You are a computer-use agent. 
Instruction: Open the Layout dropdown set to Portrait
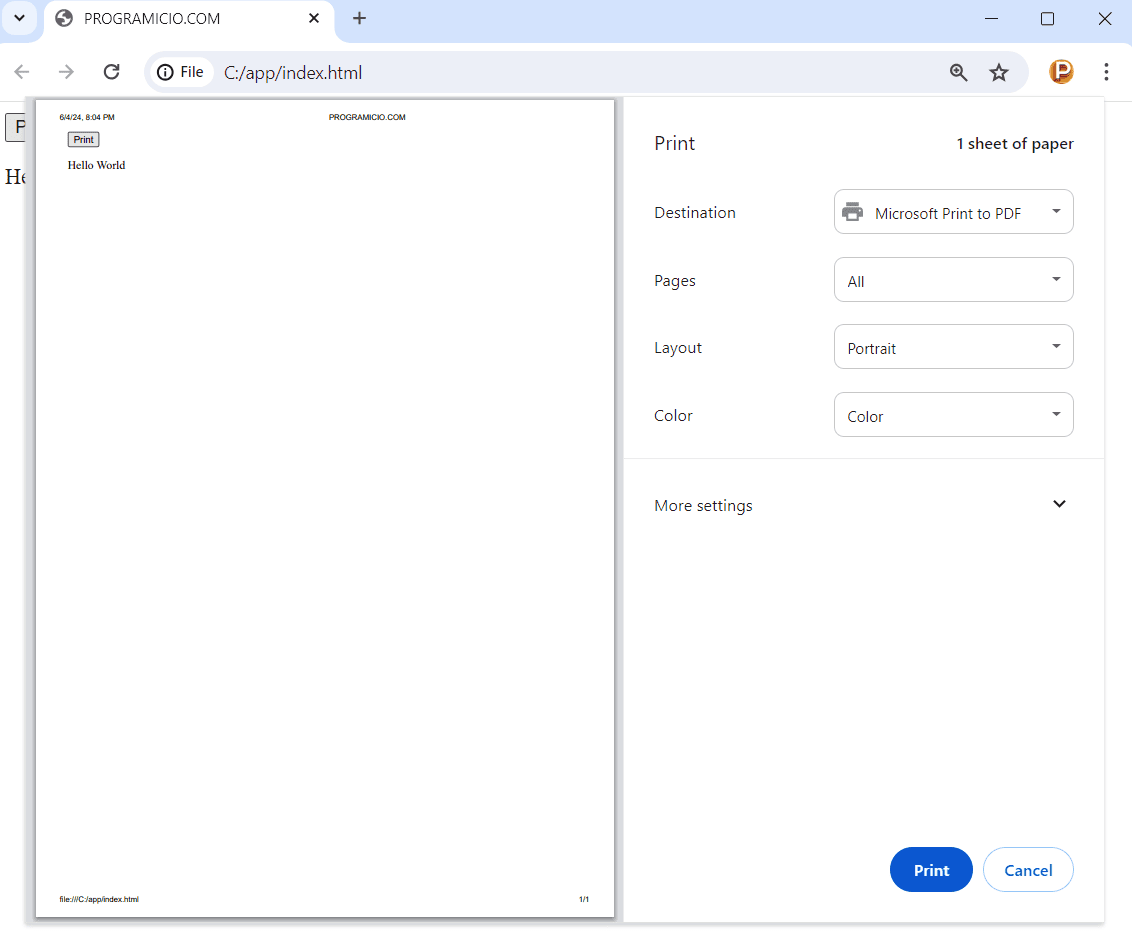click(x=953, y=347)
